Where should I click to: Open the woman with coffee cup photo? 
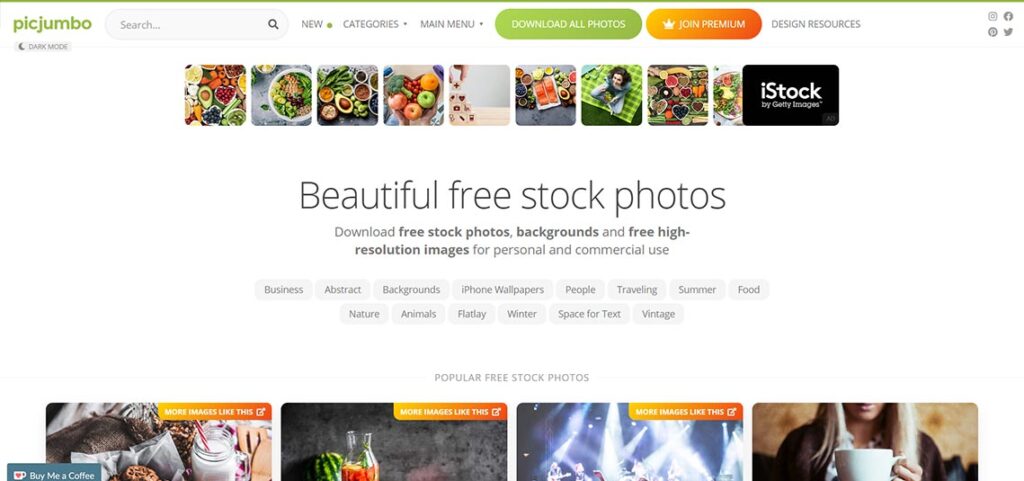[x=865, y=442]
